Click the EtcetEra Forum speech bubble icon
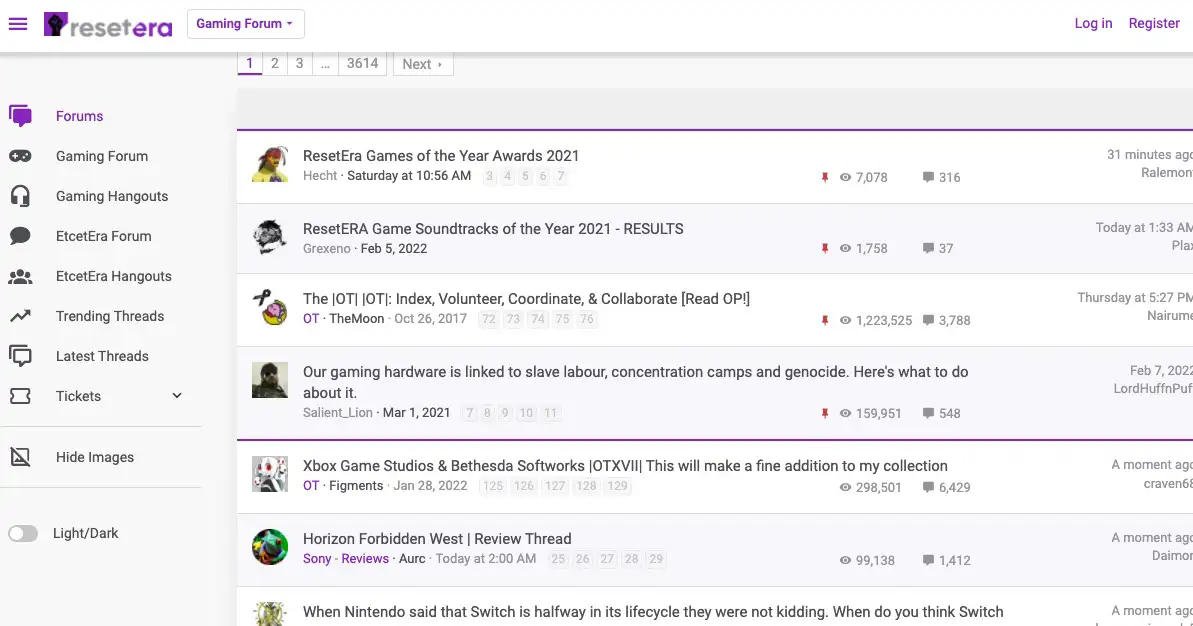Image resolution: width=1193 pixels, height=626 pixels. [x=21, y=236]
